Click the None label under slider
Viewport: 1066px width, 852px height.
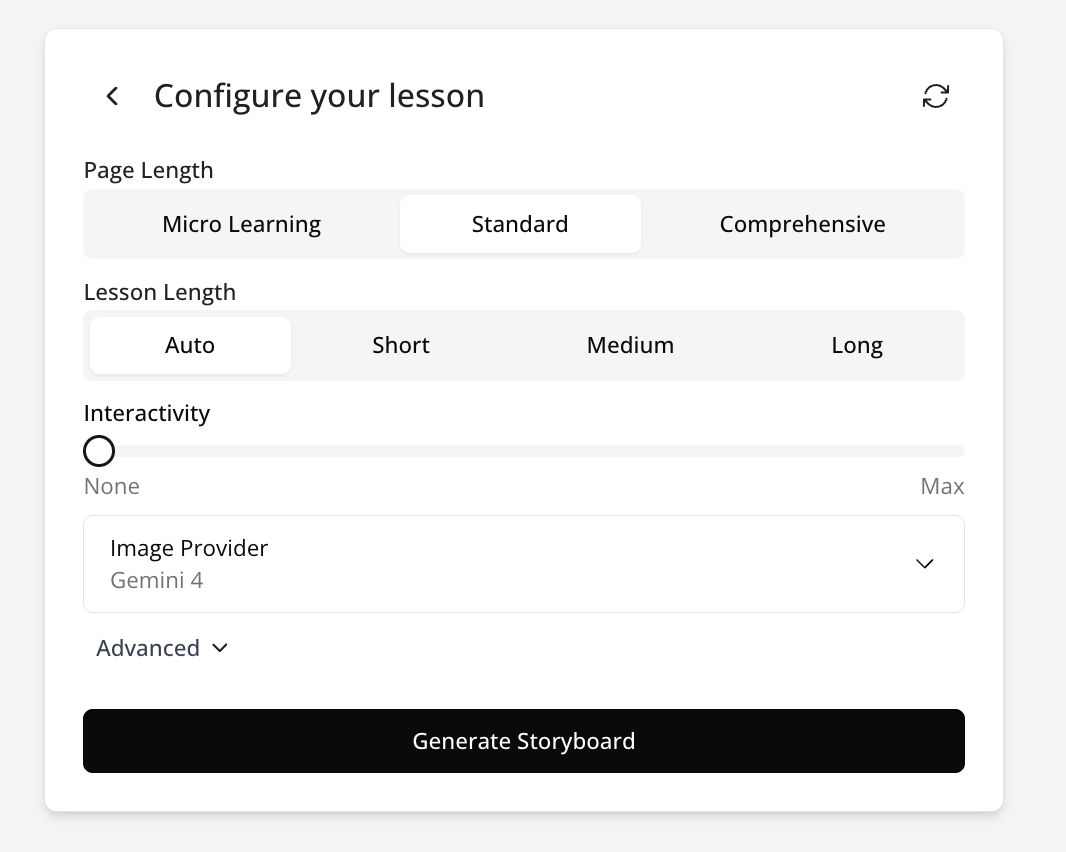coord(112,487)
